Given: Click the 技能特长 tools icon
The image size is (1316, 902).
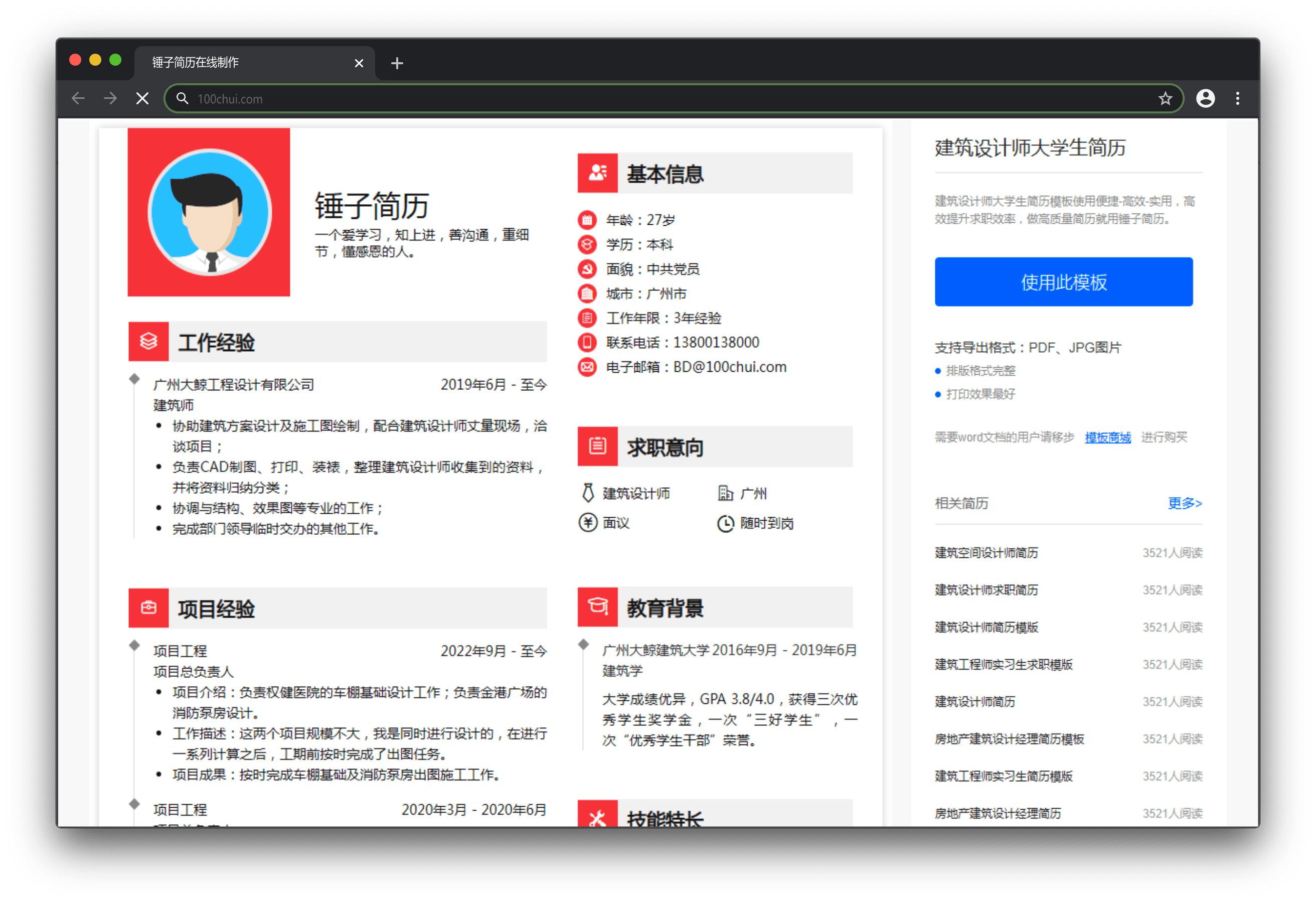Looking at the screenshot, I should [597, 815].
